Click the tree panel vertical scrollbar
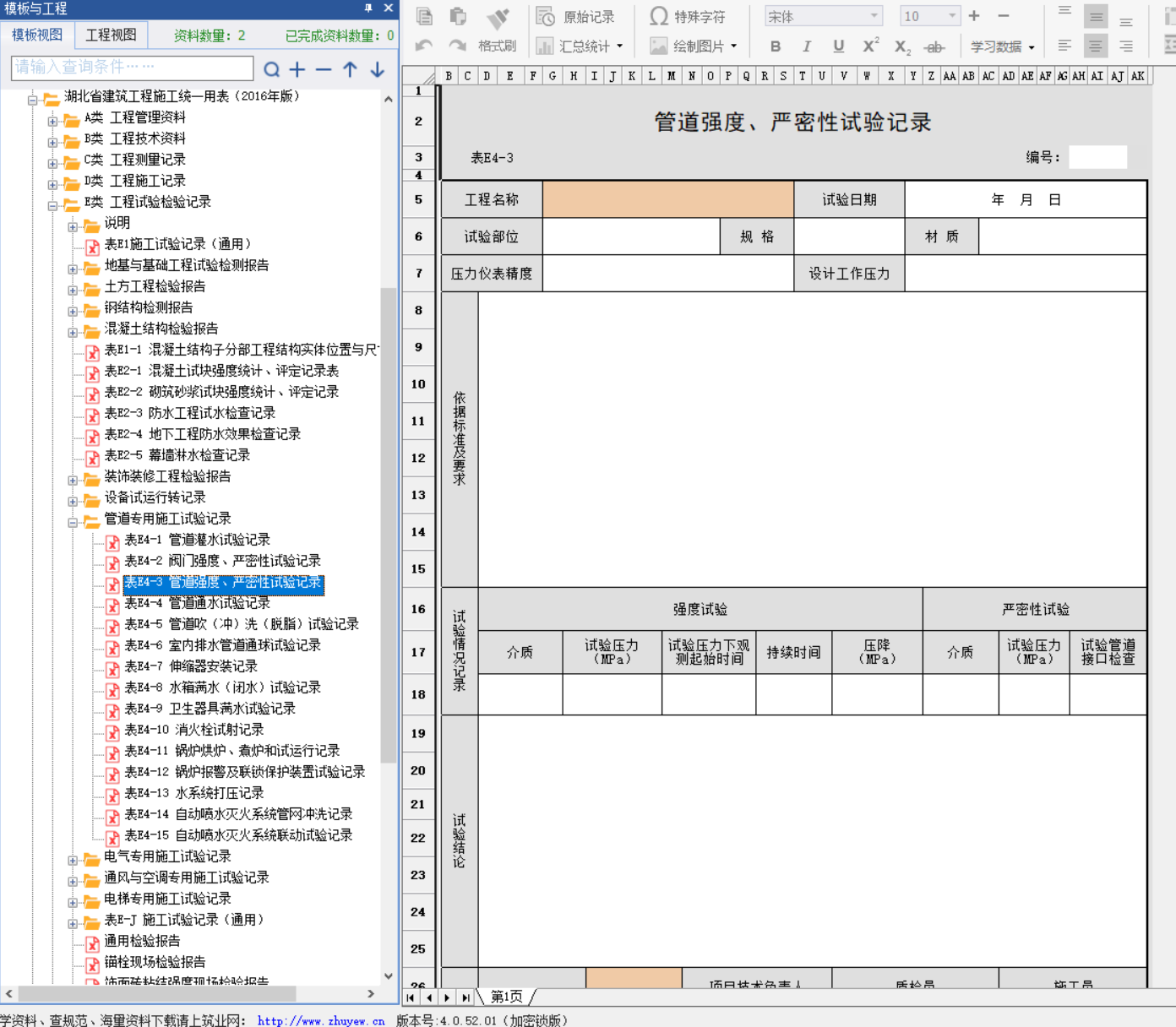The height and width of the screenshot is (1027, 1176). pos(389,524)
